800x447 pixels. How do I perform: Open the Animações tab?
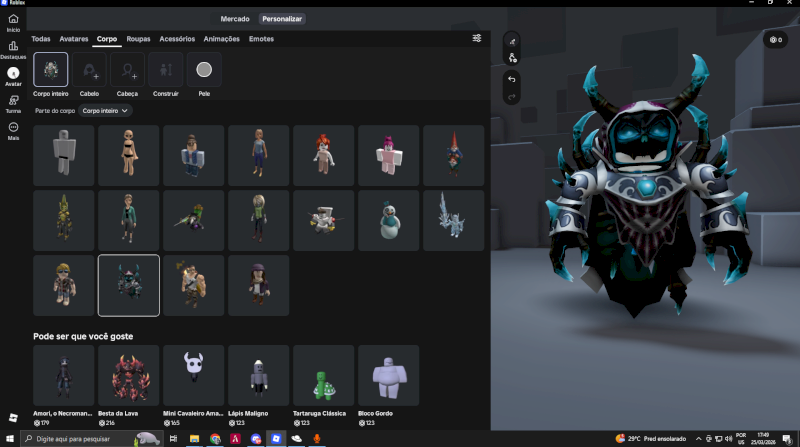[221, 39]
